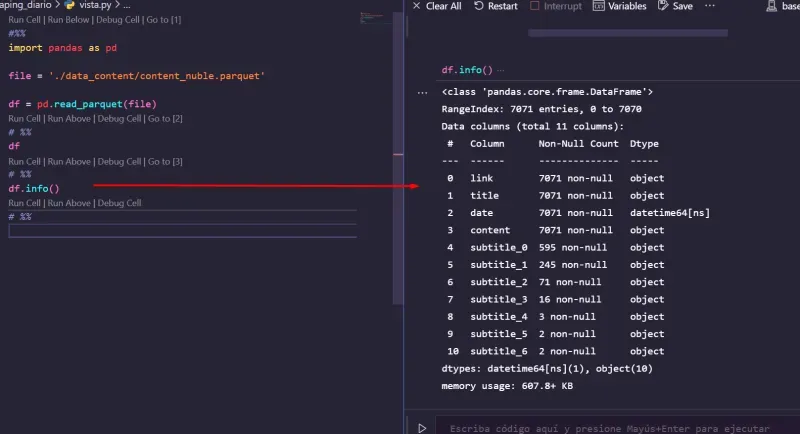Viewport: 800px width, 434px height.
Task: Click 'Run Above' in the last cell lens
Action: coord(69,203)
